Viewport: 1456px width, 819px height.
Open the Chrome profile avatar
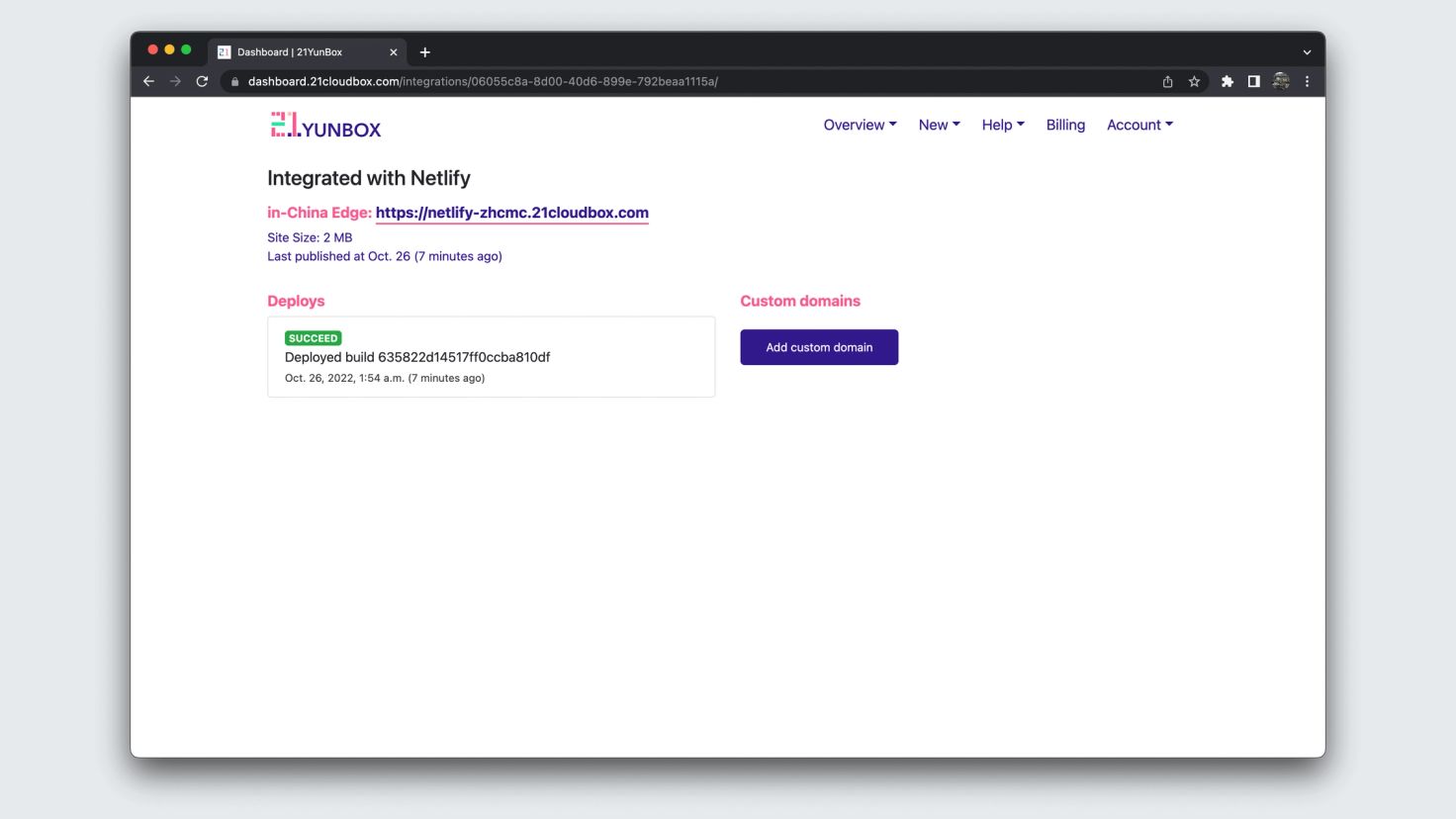[x=1281, y=81]
